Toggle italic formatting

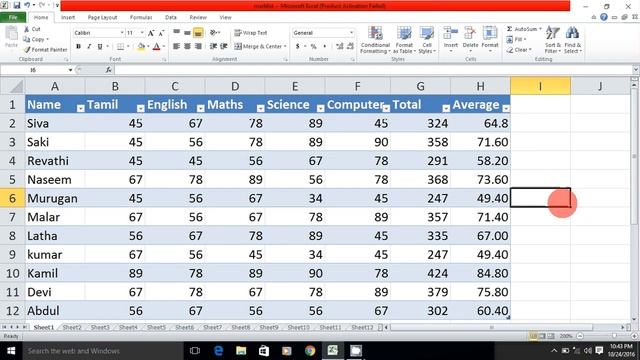[89, 47]
